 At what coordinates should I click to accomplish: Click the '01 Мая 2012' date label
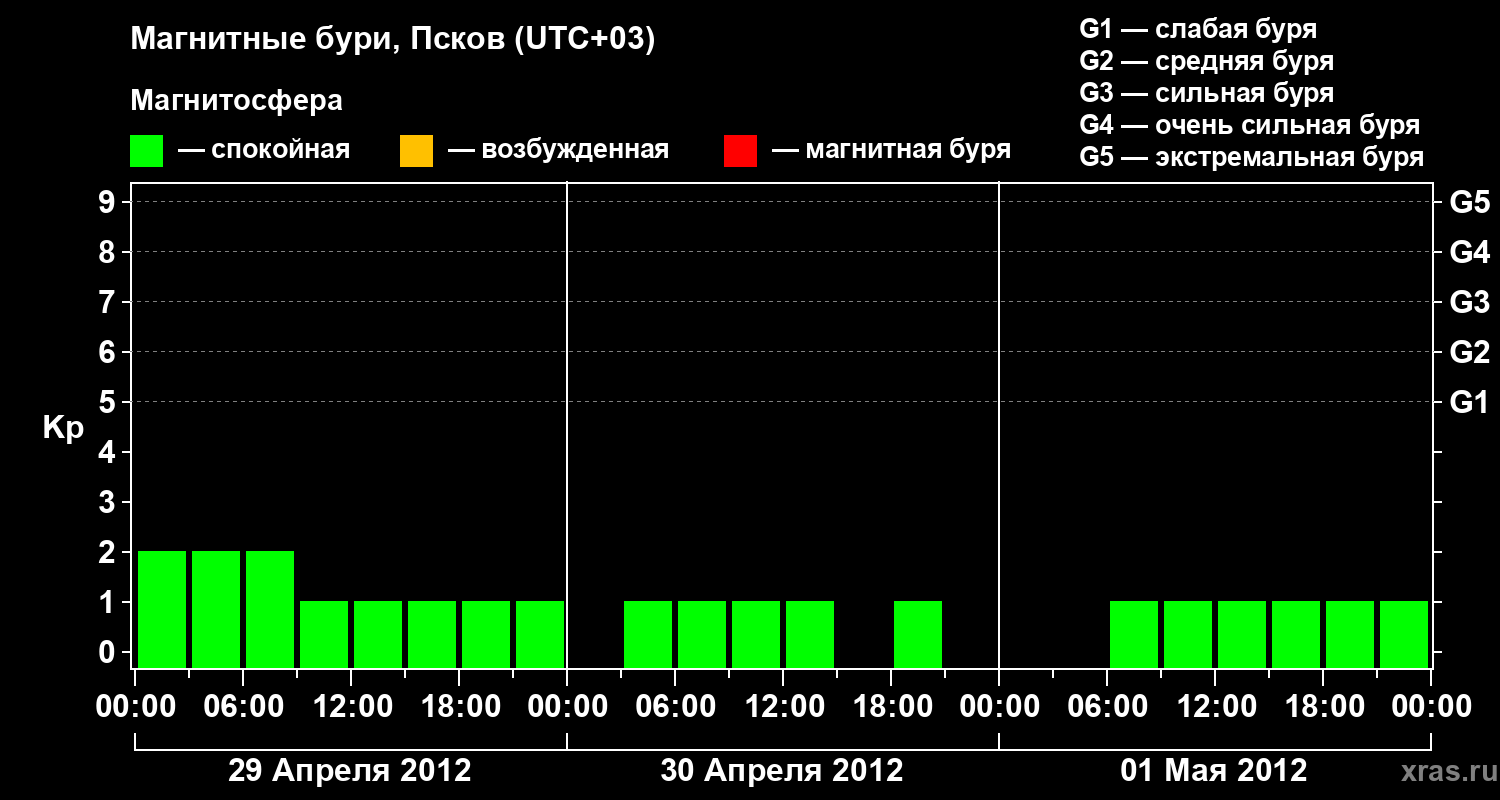(x=1214, y=771)
